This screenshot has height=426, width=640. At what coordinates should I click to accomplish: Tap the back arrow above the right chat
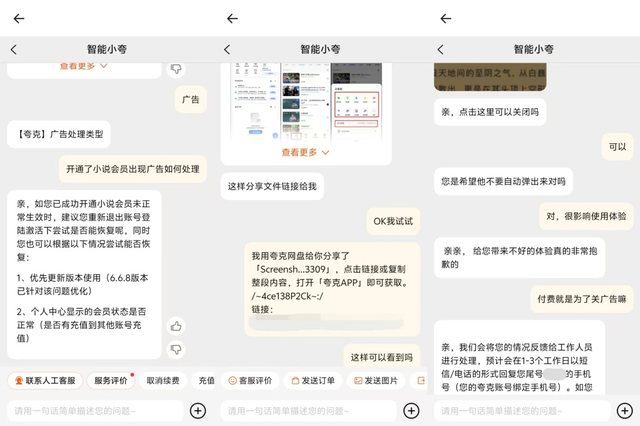[446, 18]
